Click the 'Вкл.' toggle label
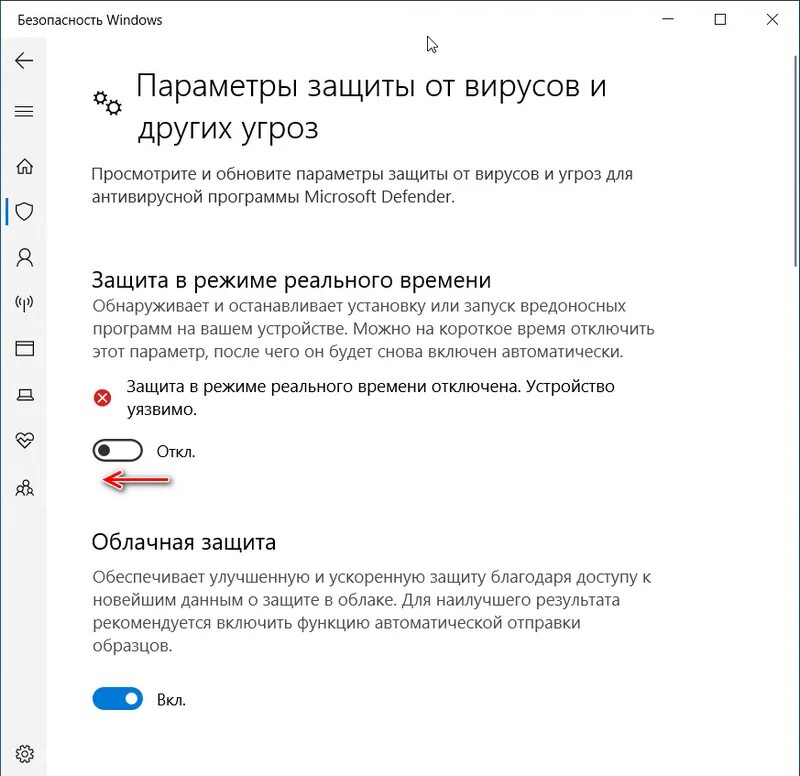The height and width of the screenshot is (776, 800). pyautogui.click(x=171, y=699)
